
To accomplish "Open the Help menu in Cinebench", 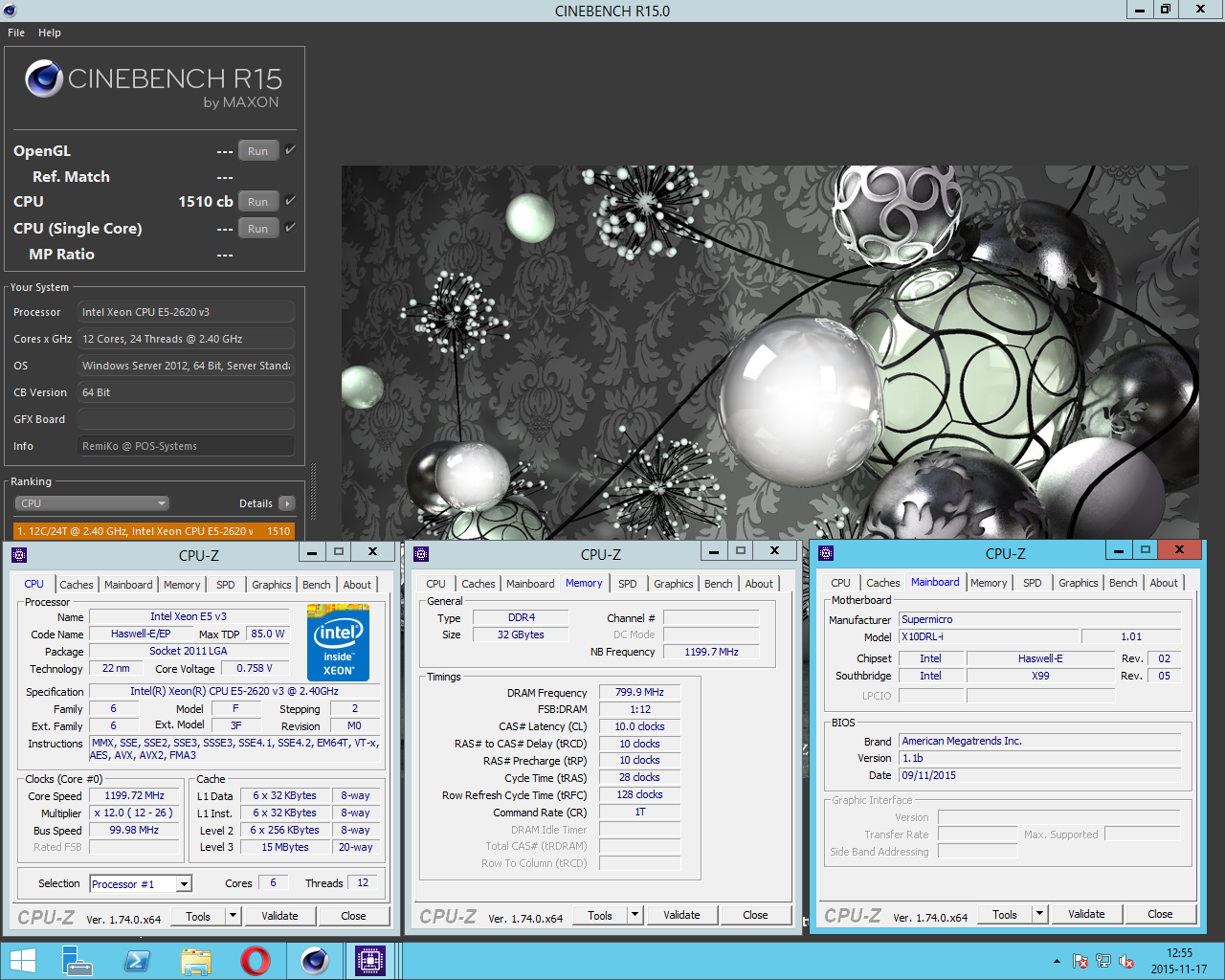I will (x=50, y=33).
